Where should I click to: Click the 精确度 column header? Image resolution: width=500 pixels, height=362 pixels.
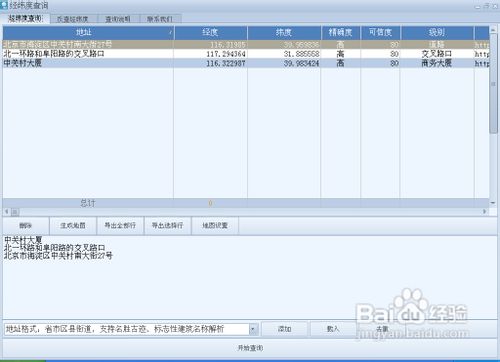click(340, 32)
